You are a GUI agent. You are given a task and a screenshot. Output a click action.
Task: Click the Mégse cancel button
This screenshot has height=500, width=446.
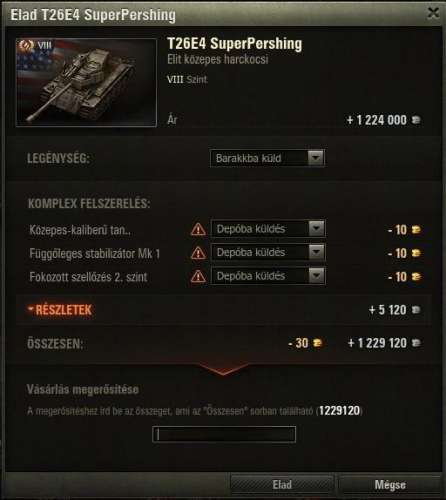point(390,484)
